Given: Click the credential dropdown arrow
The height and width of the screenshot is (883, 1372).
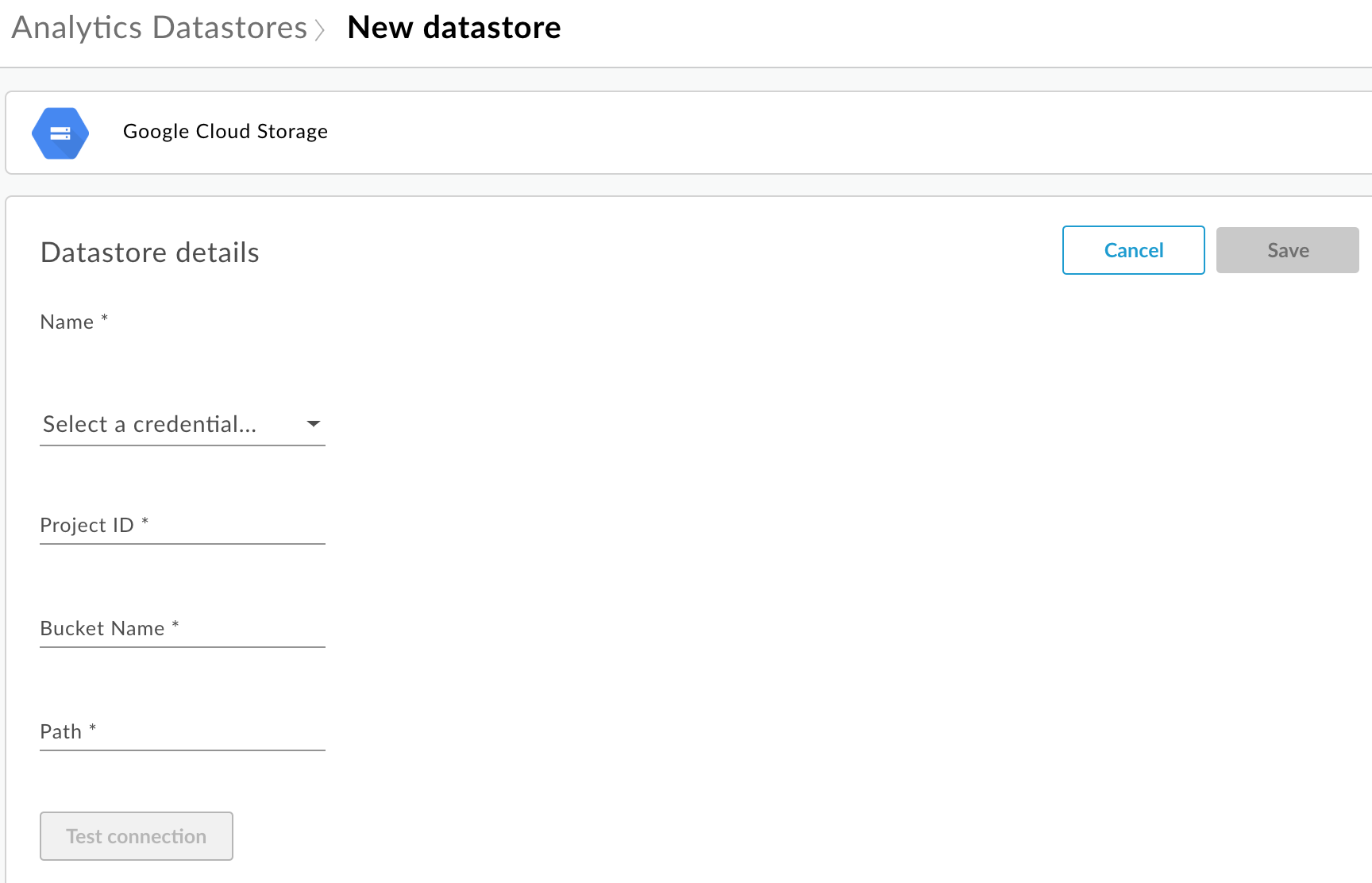Looking at the screenshot, I should (314, 424).
